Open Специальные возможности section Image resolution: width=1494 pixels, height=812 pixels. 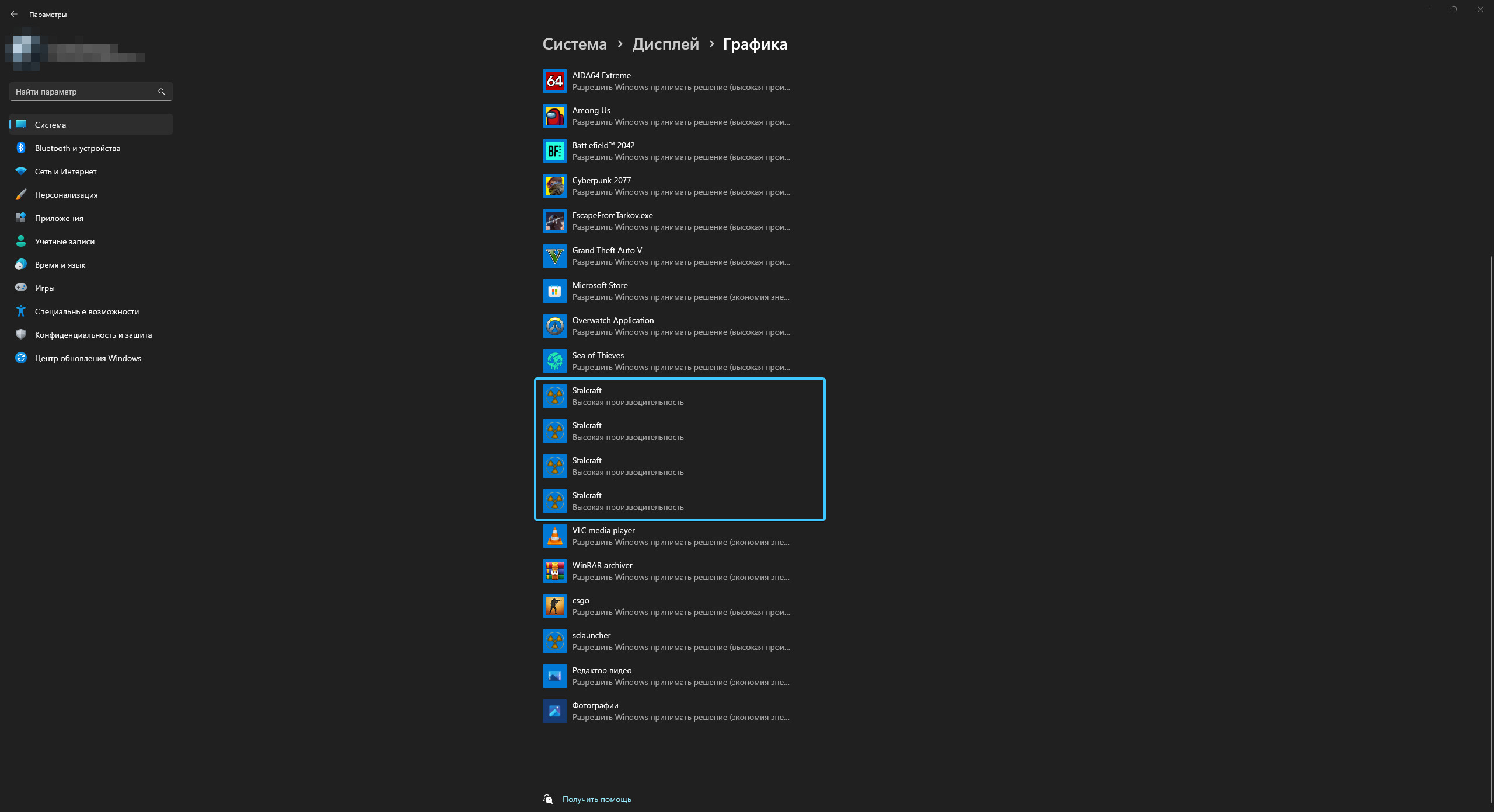pos(91,311)
